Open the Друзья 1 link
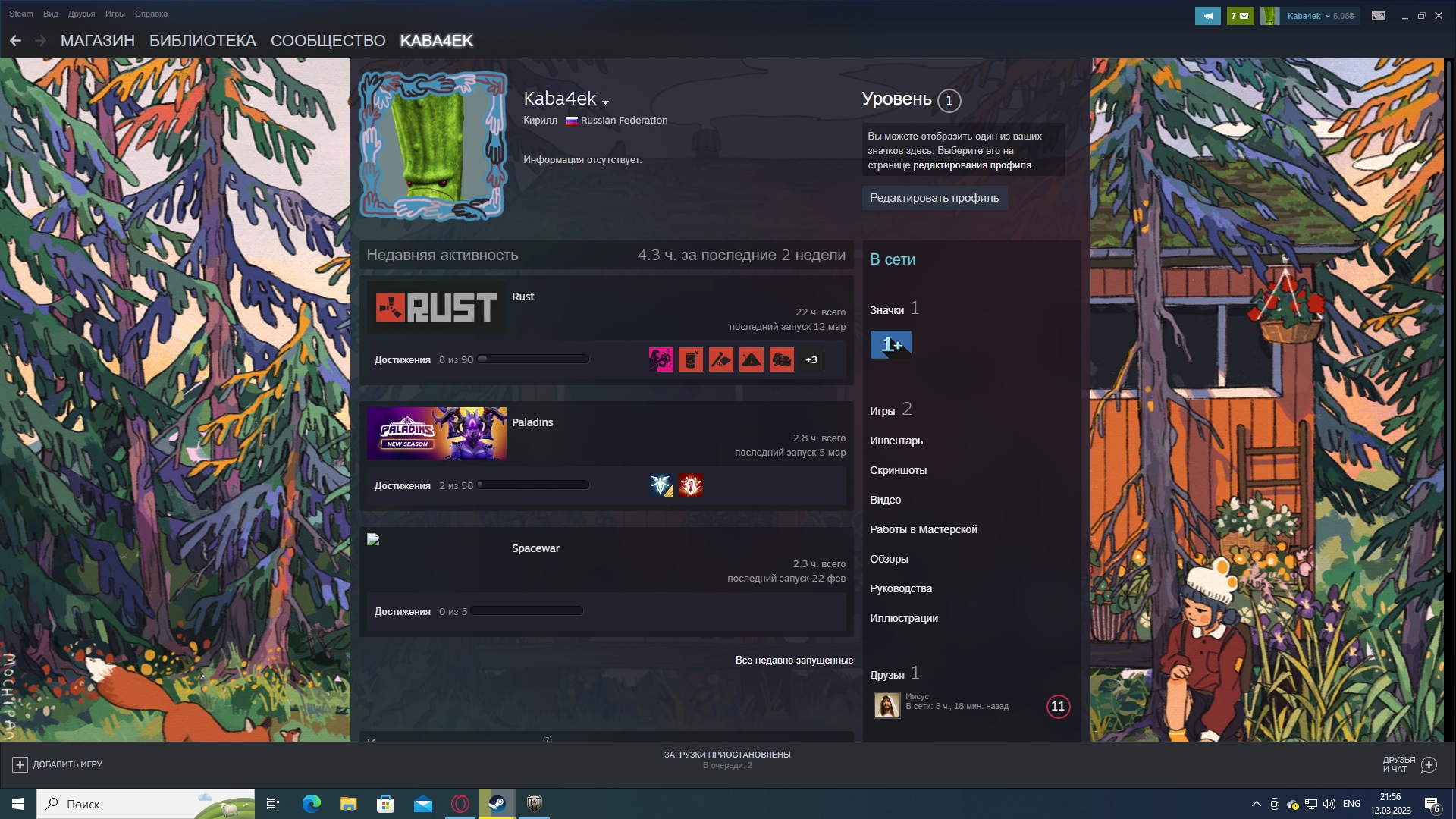 click(x=895, y=673)
